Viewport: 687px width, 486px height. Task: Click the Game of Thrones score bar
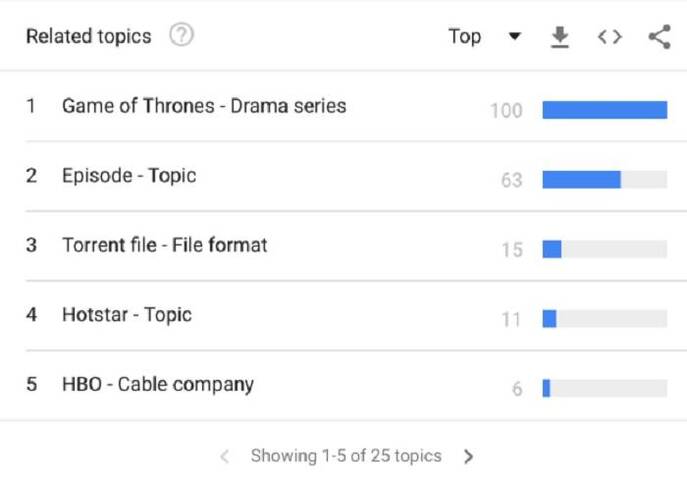point(604,110)
